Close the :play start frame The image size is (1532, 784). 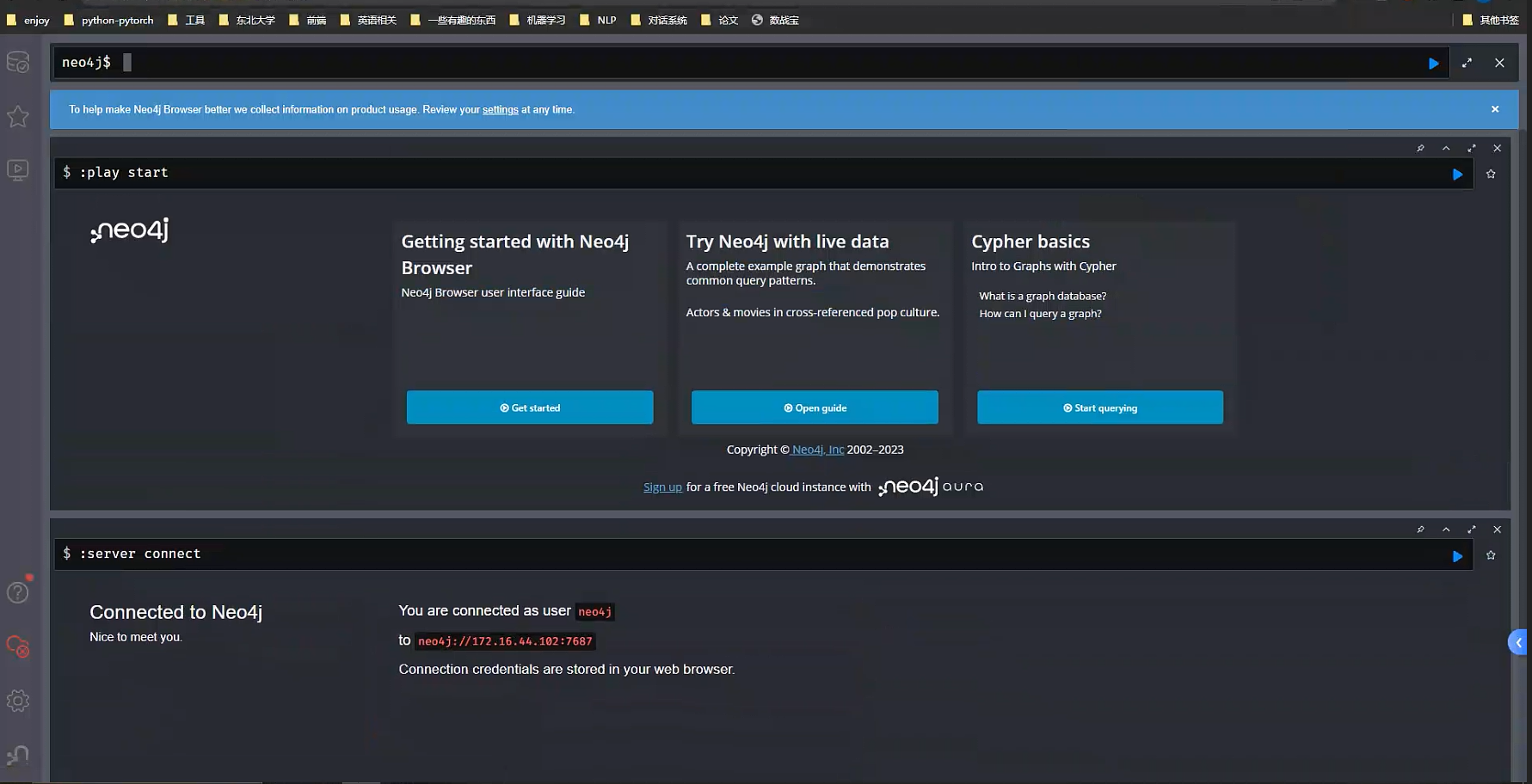point(1497,148)
